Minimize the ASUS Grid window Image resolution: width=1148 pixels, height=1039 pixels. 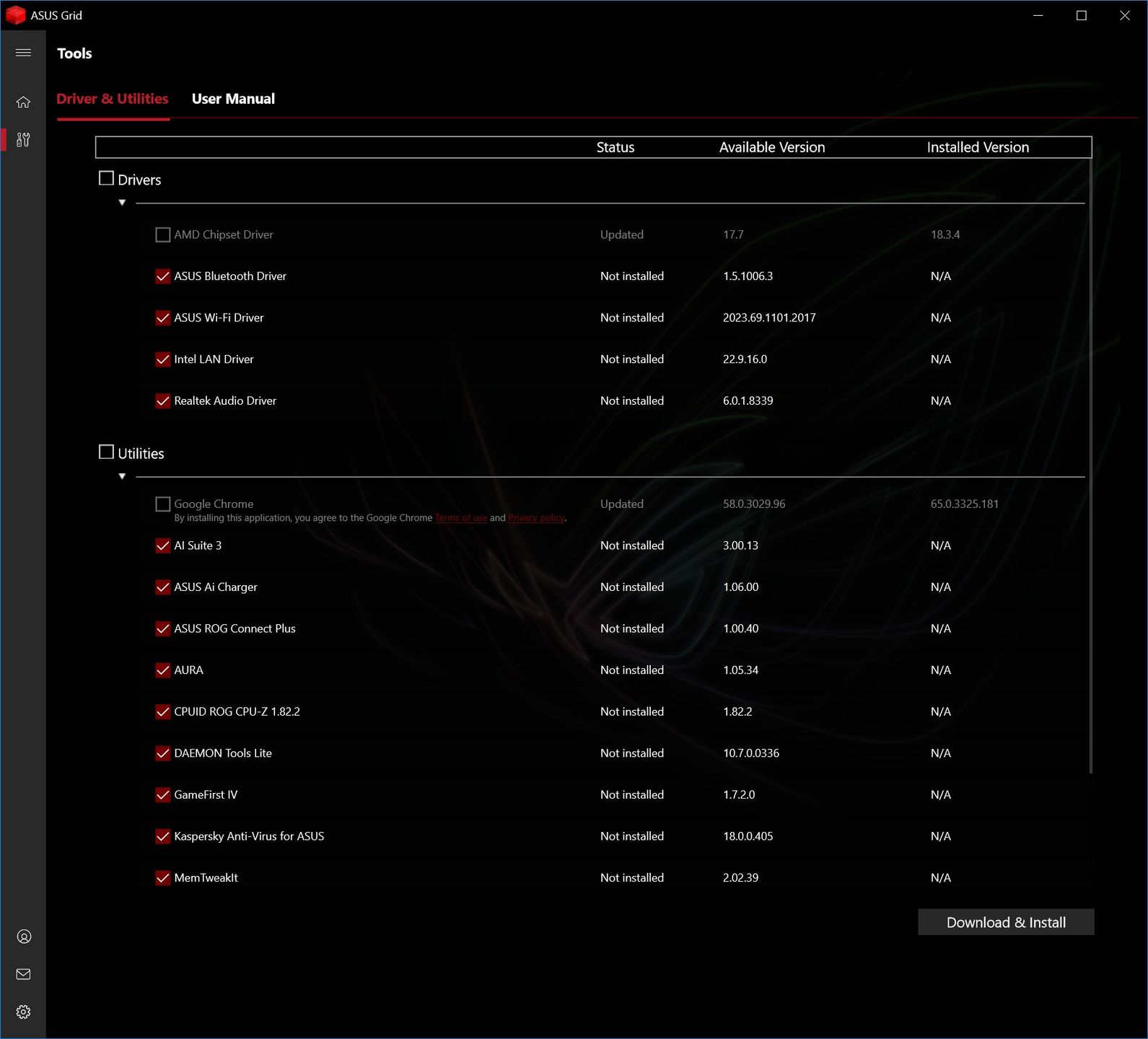pyautogui.click(x=1038, y=15)
